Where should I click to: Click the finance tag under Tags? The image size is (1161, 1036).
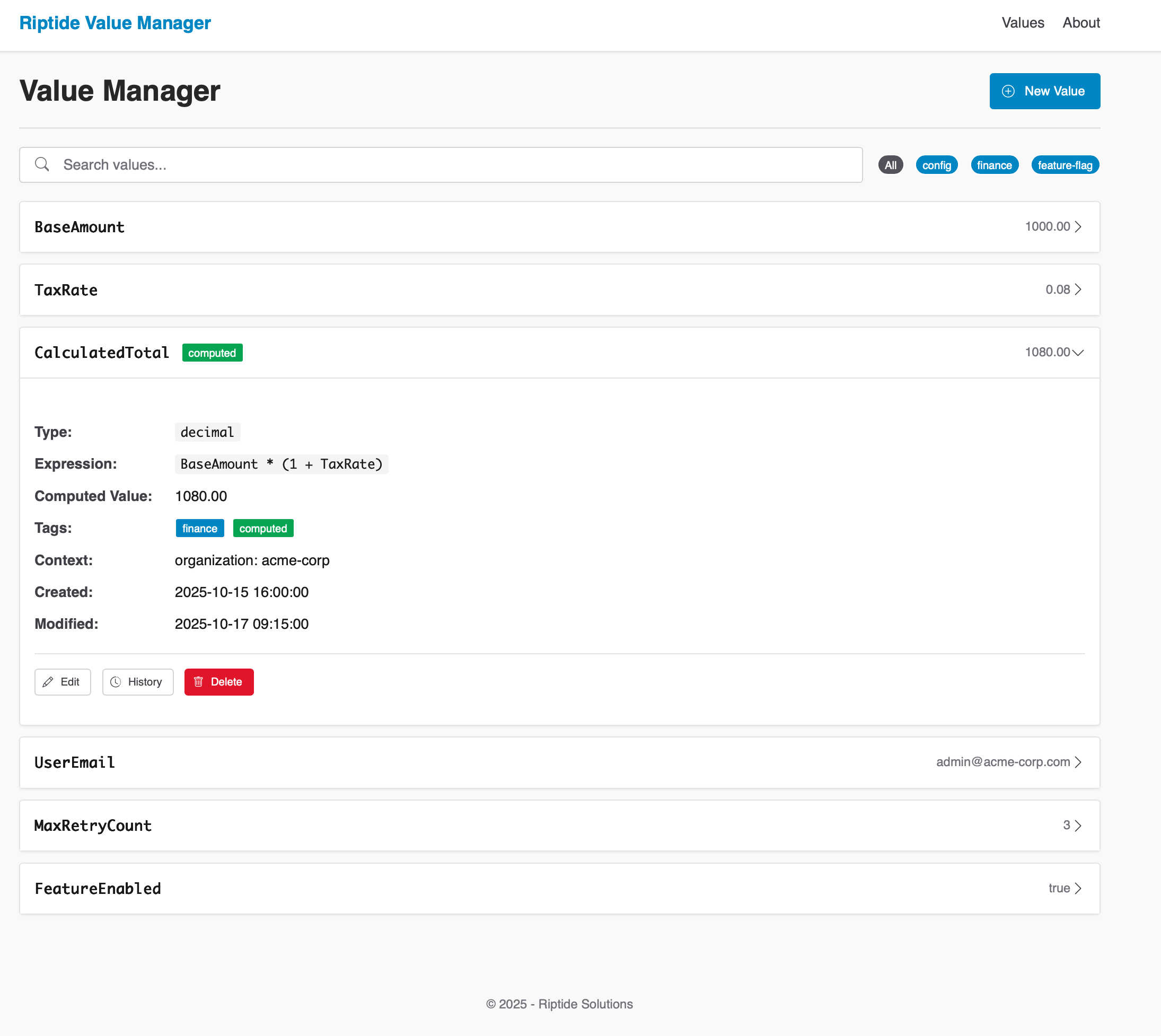pyautogui.click(x=200, y=528)
